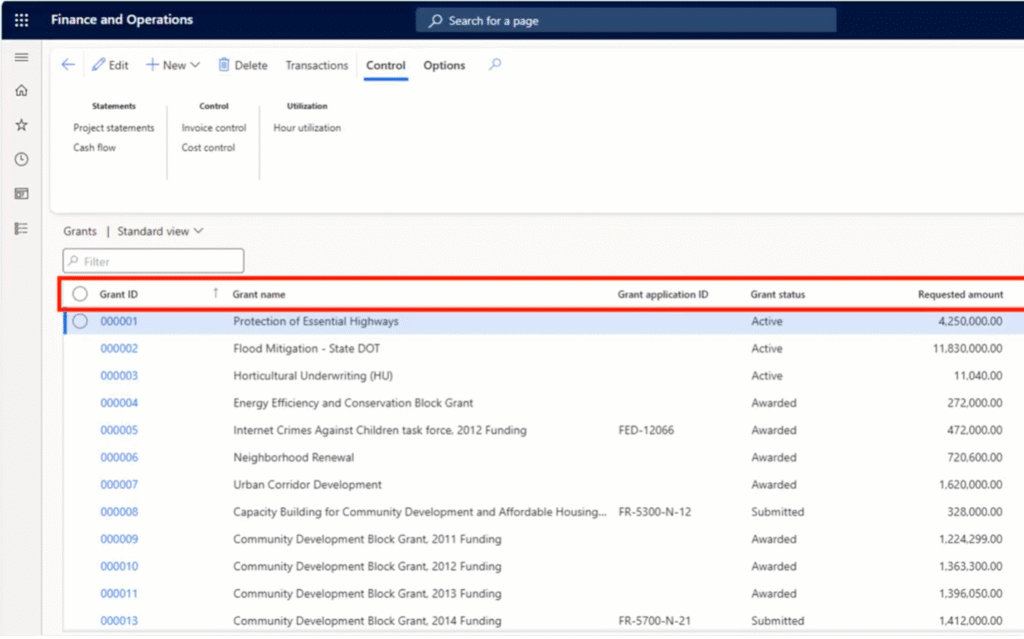Viewport: 1024px width, 639px height.
Task: Expand the hamburger navigation pane
Action: point(21,57)
